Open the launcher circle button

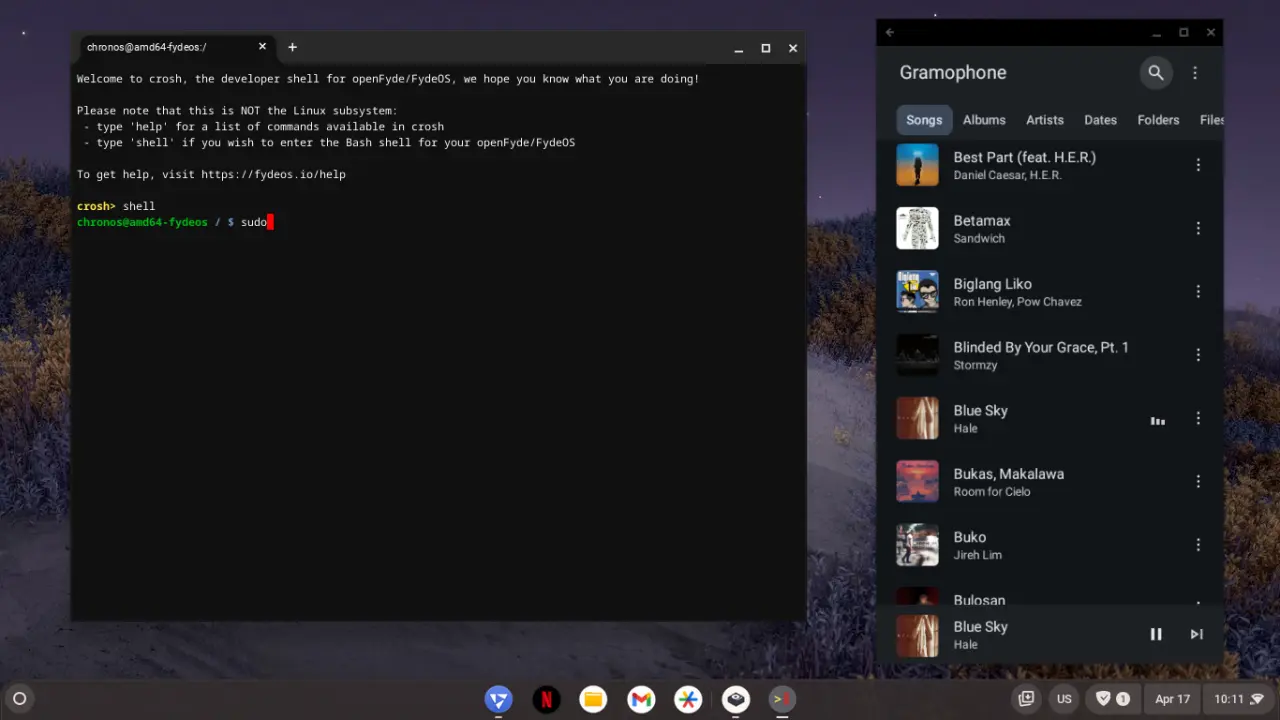pyautogui.click(x=19, y=699)
